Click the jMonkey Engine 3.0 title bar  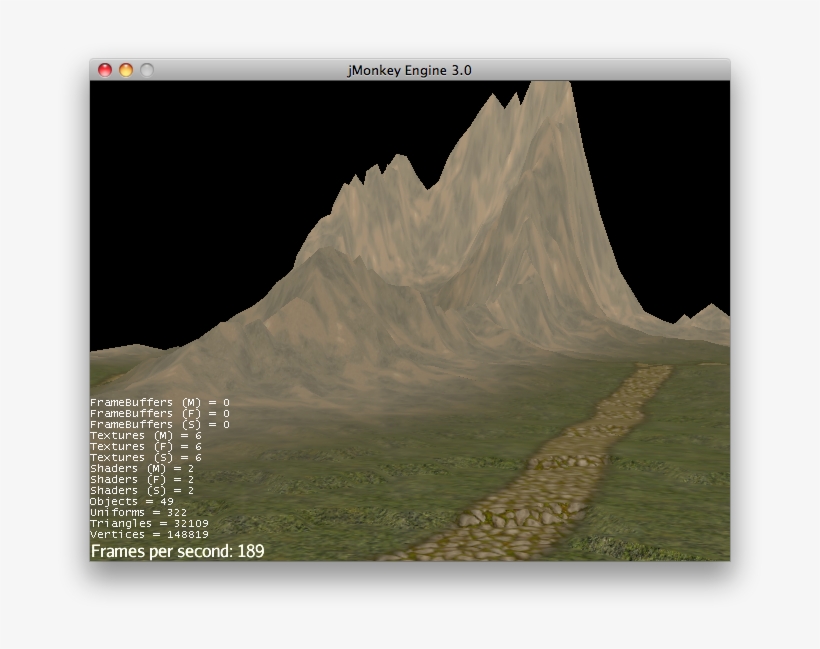coord(408,70)
